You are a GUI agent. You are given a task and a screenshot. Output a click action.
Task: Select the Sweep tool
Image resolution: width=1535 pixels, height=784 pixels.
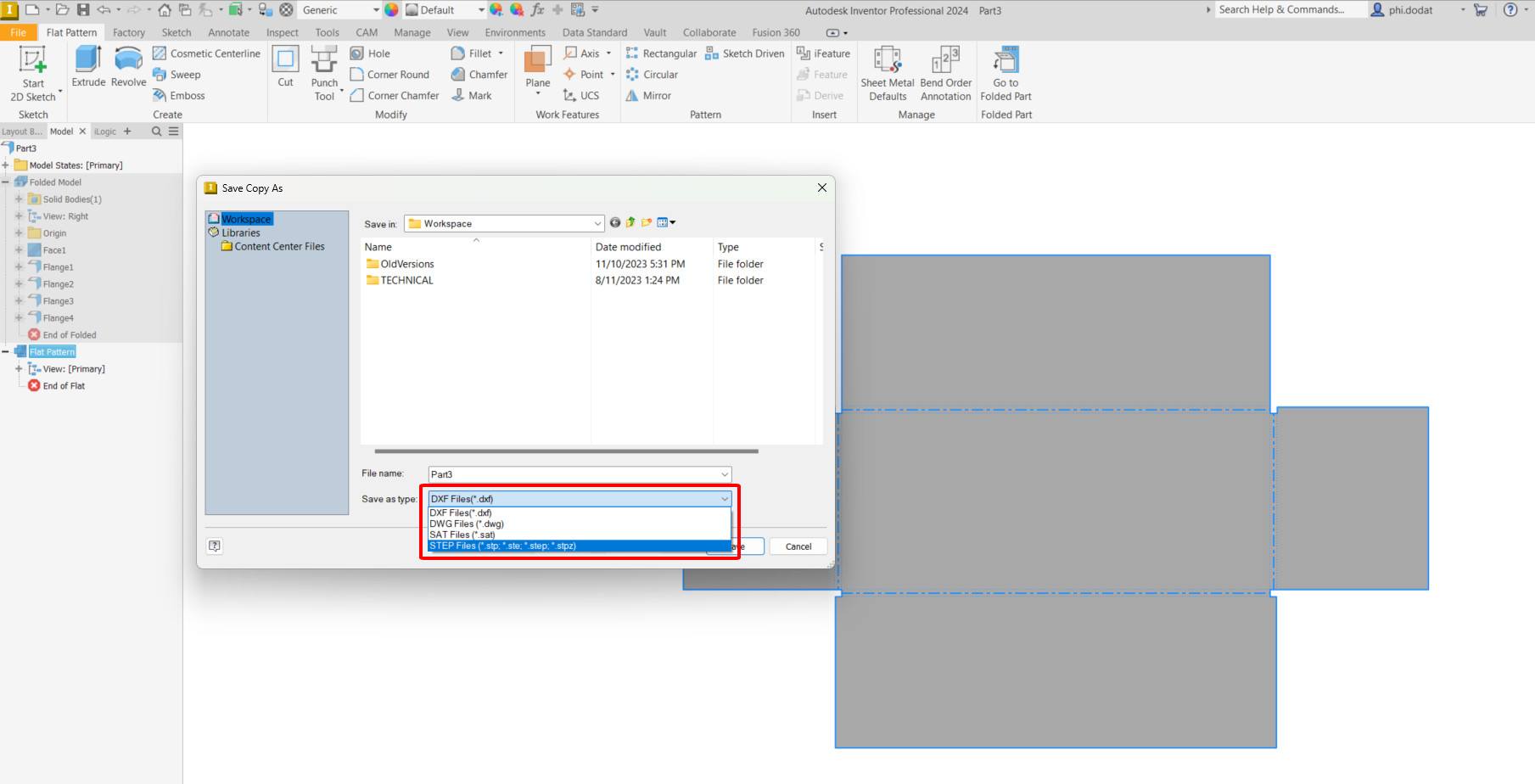click(176, 75)
